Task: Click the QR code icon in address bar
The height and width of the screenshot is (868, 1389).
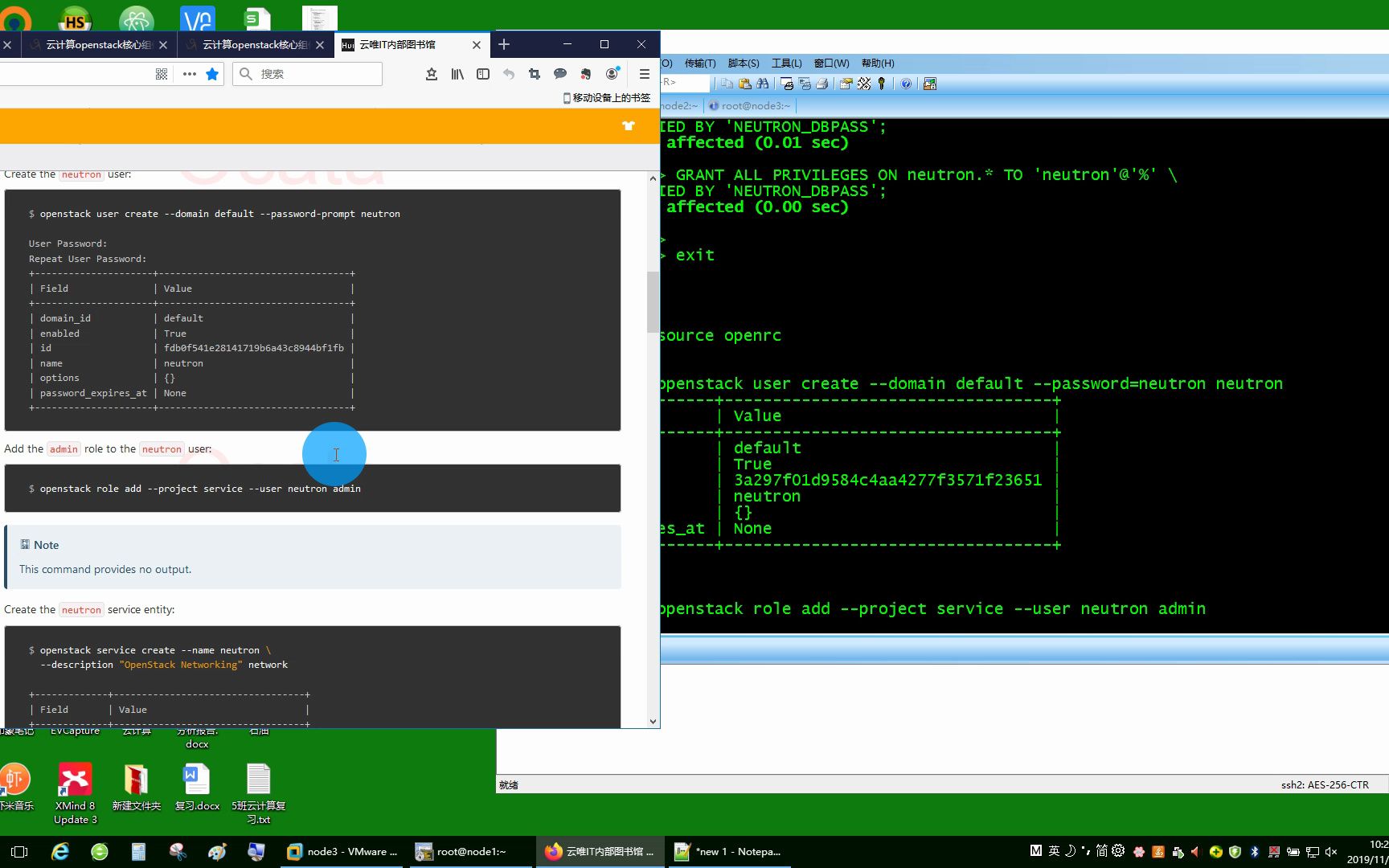Action: tap(162, 74)
